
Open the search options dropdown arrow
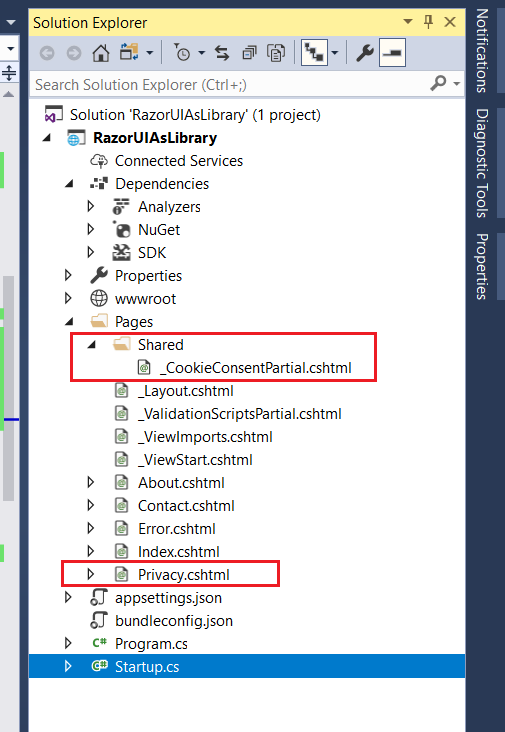(x=457, y=84)
